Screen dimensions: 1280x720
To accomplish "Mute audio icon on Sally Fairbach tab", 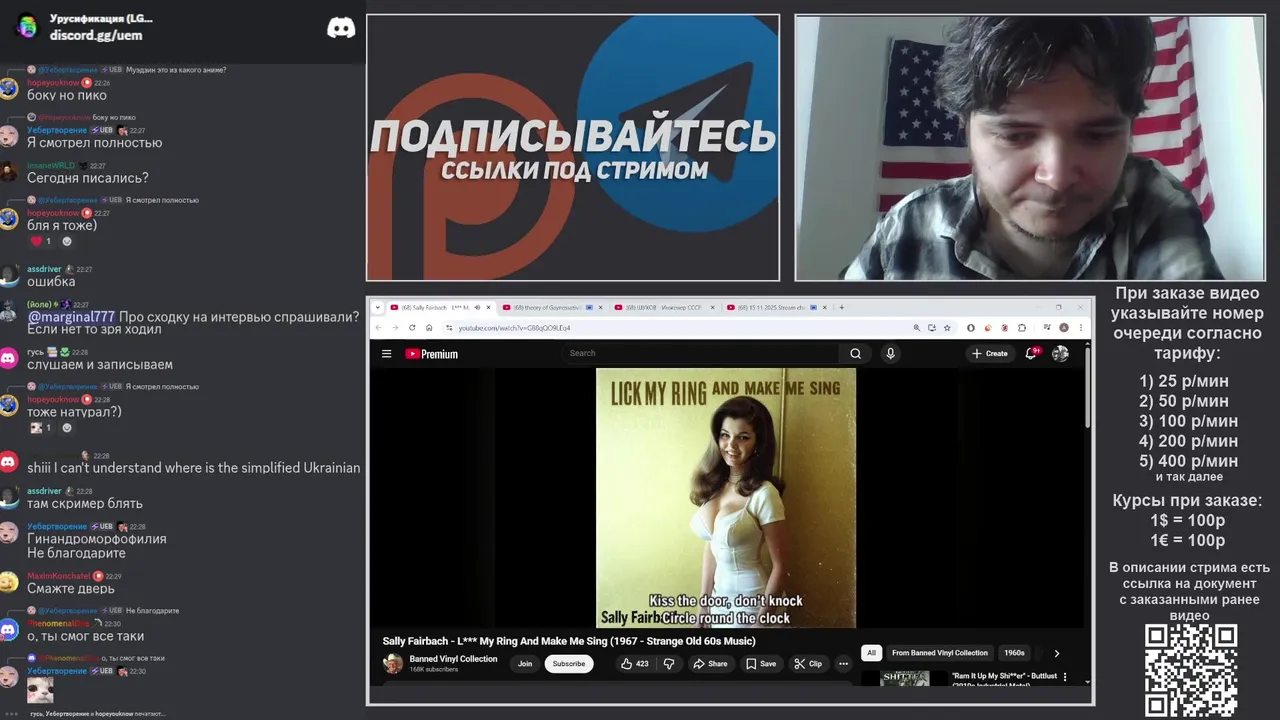I will tap(477, 307).
